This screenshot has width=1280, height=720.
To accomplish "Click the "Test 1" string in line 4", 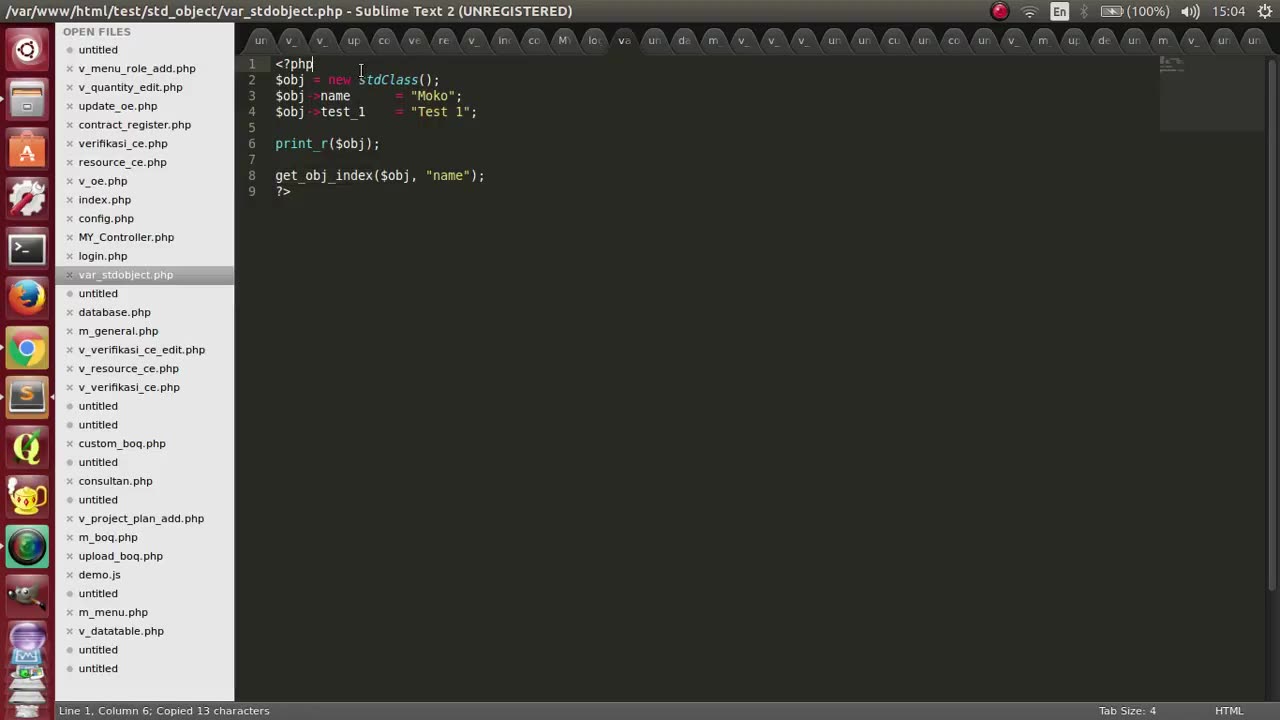I will coord(440,112).
